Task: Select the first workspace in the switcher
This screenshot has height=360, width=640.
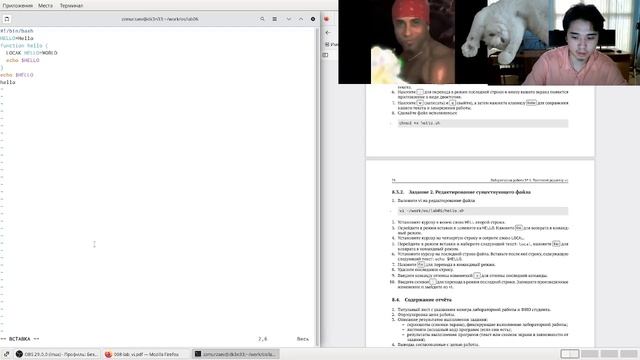Action: pos(570,354)
